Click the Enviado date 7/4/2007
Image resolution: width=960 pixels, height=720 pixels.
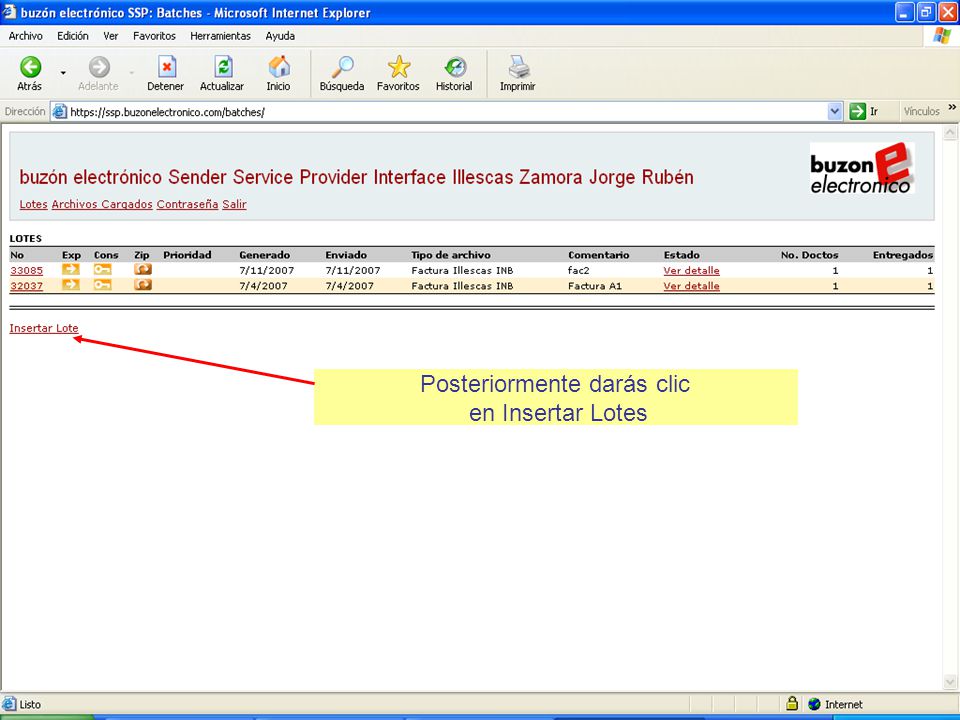[350, 286]
